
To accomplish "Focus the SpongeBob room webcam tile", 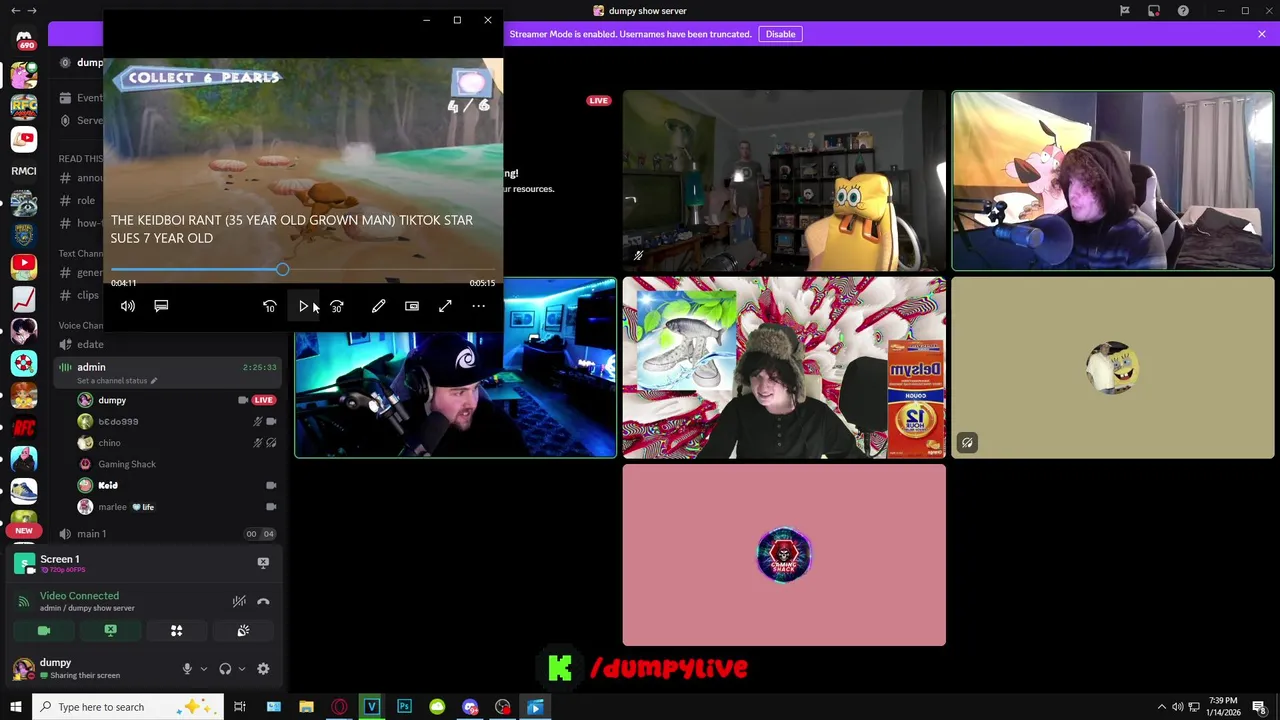I will point(784,181).
